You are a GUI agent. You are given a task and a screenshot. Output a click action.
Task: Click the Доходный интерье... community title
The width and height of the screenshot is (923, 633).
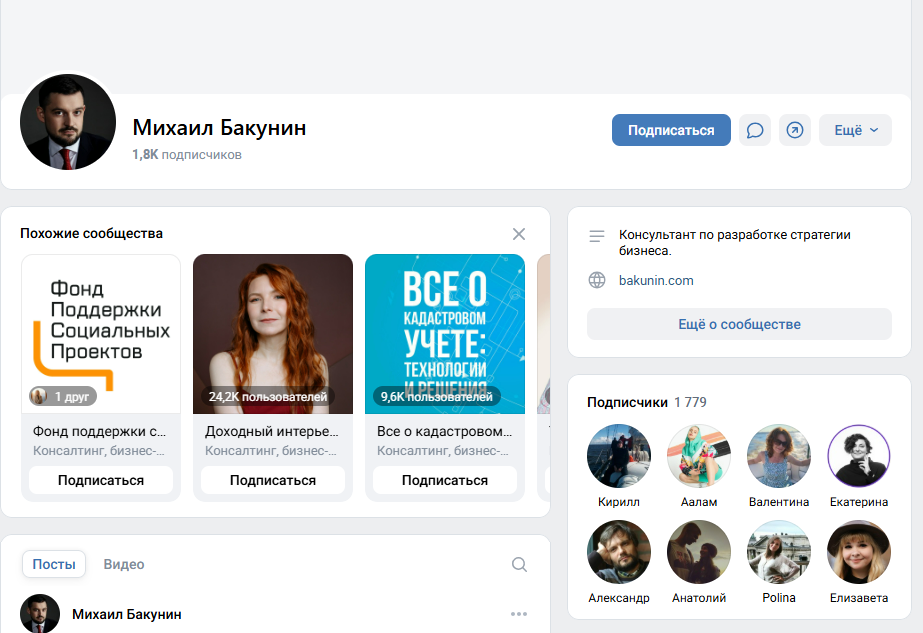point(271,431)
